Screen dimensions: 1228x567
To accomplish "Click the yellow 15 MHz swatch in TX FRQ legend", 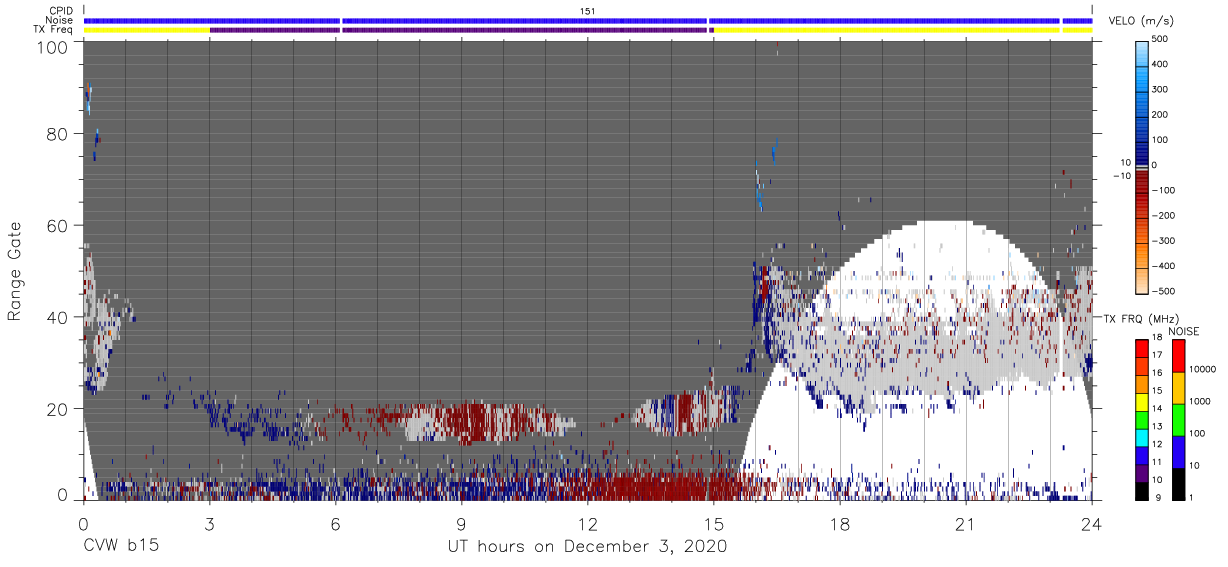I will tap(1142, 401).
